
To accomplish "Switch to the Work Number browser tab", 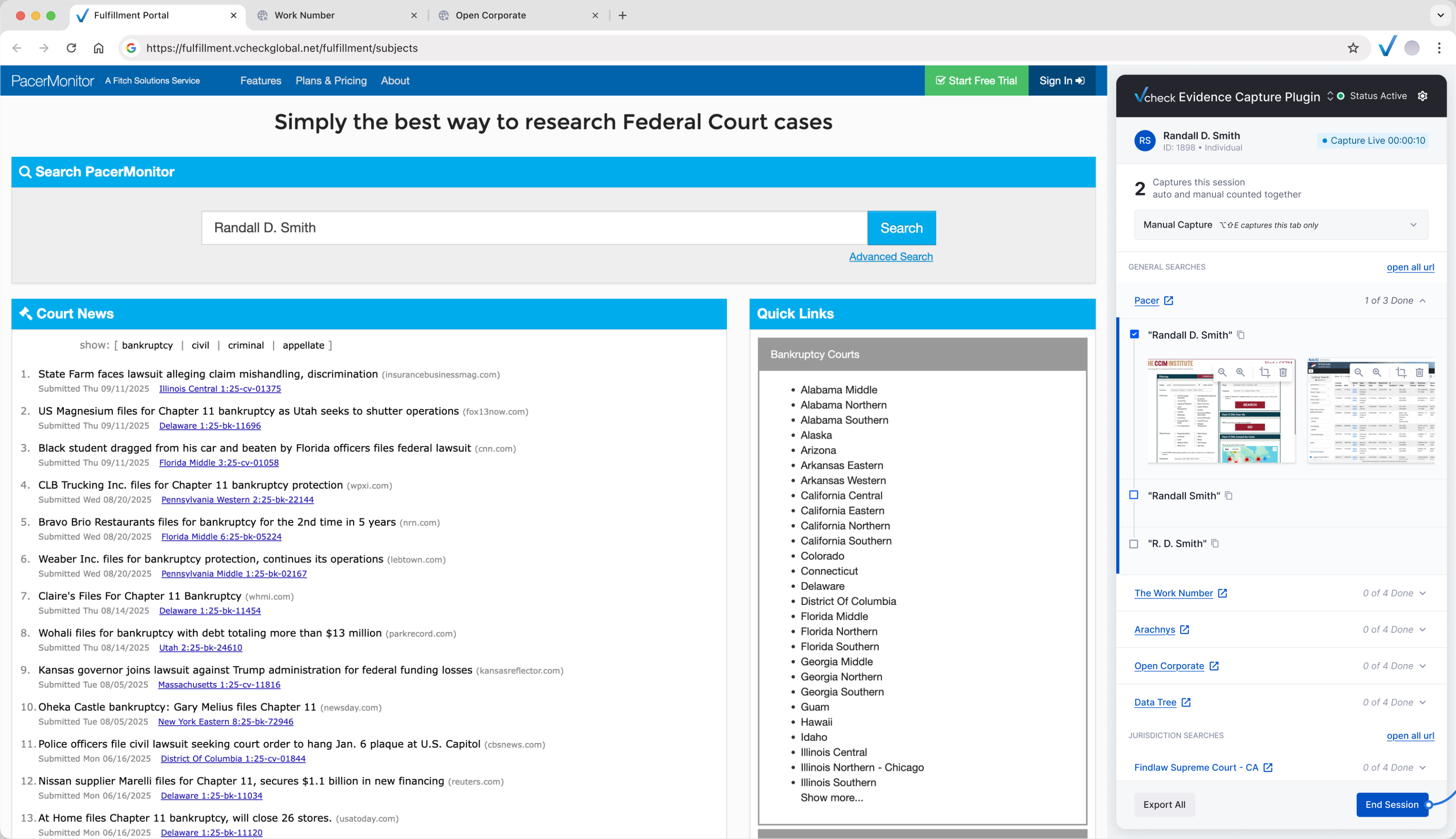I will (337, 16).
